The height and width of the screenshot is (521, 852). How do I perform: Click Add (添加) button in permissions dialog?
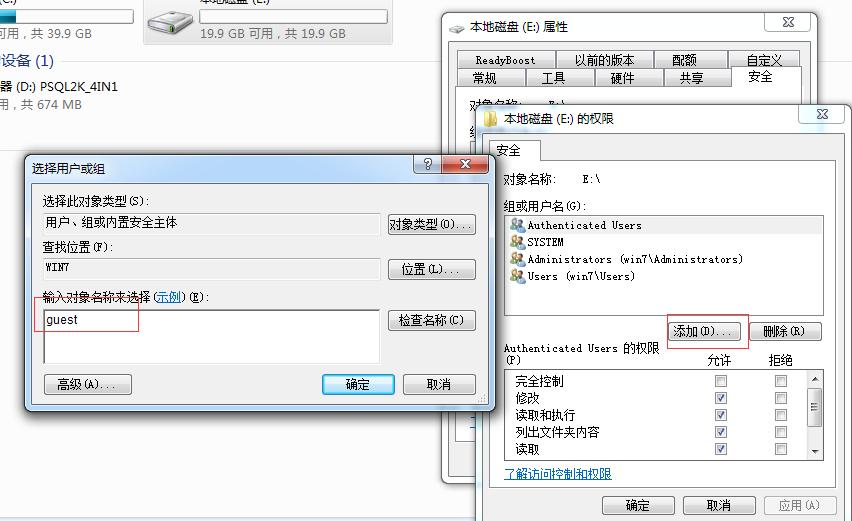704,331
